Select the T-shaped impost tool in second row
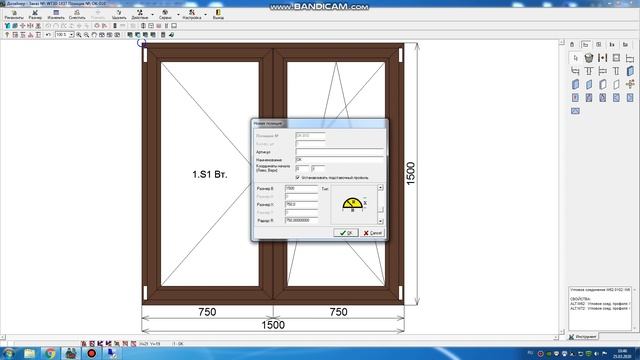 point(589,71)
